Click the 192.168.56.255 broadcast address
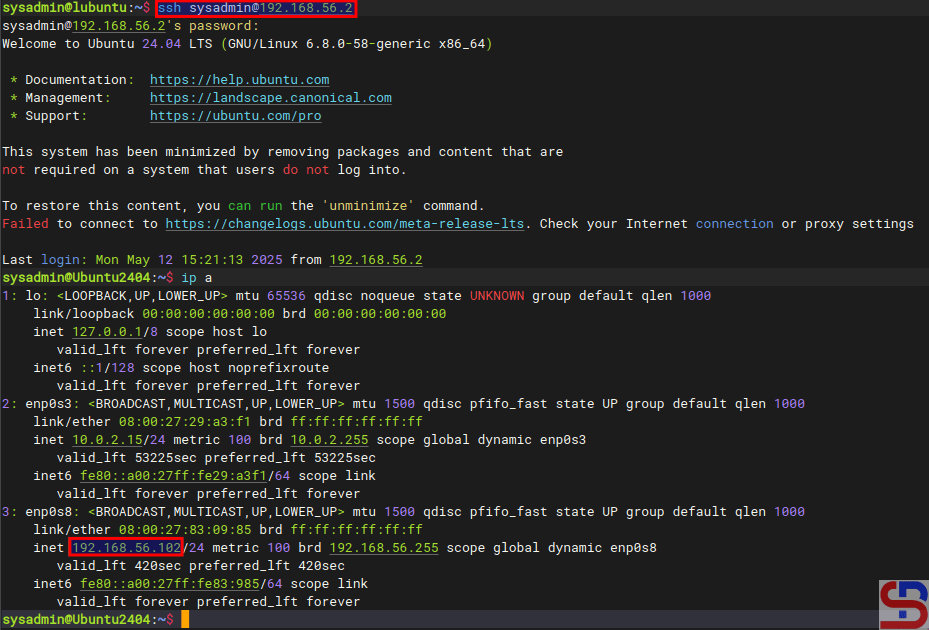Screen dimensions: 929x630 tap(383, 548)
